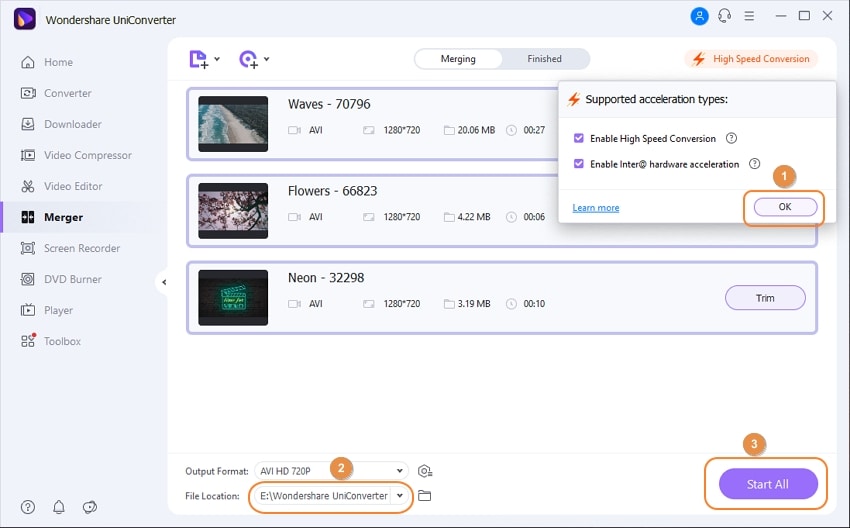The height and width of the screenshot is (528, 850).
Task: Trim the Neon - 32298 video
Action: pos(765,298)
